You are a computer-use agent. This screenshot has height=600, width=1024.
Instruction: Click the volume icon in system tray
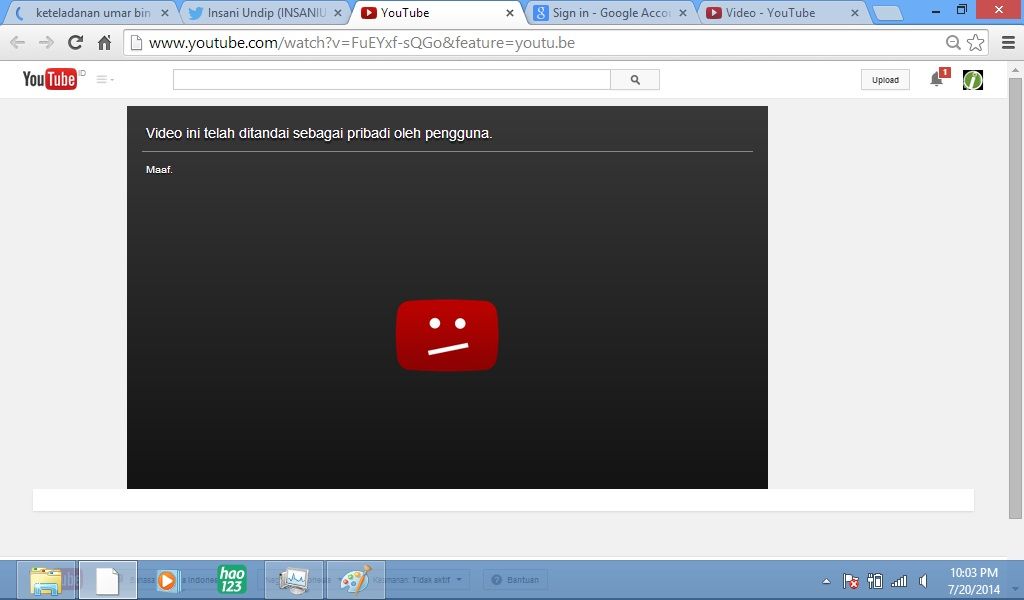[x=923, y=581]
